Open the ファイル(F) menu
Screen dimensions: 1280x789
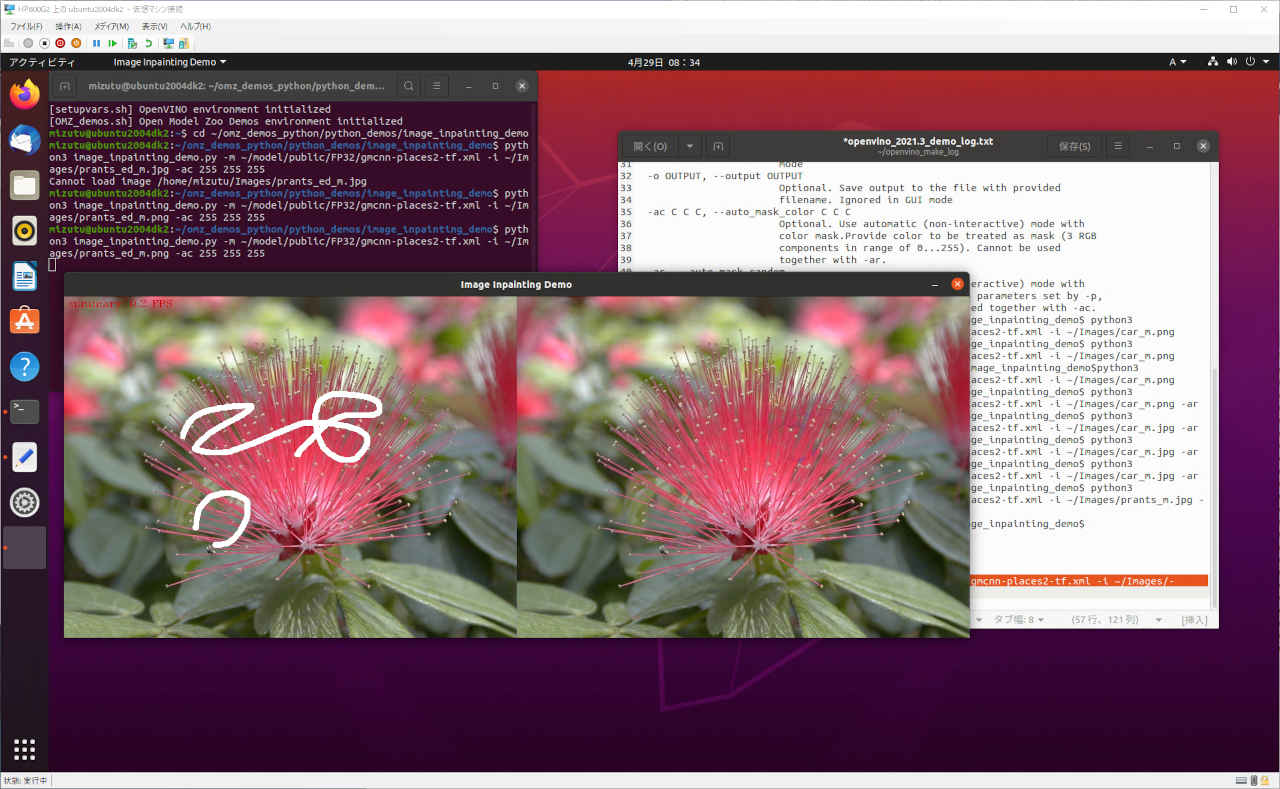26,26
